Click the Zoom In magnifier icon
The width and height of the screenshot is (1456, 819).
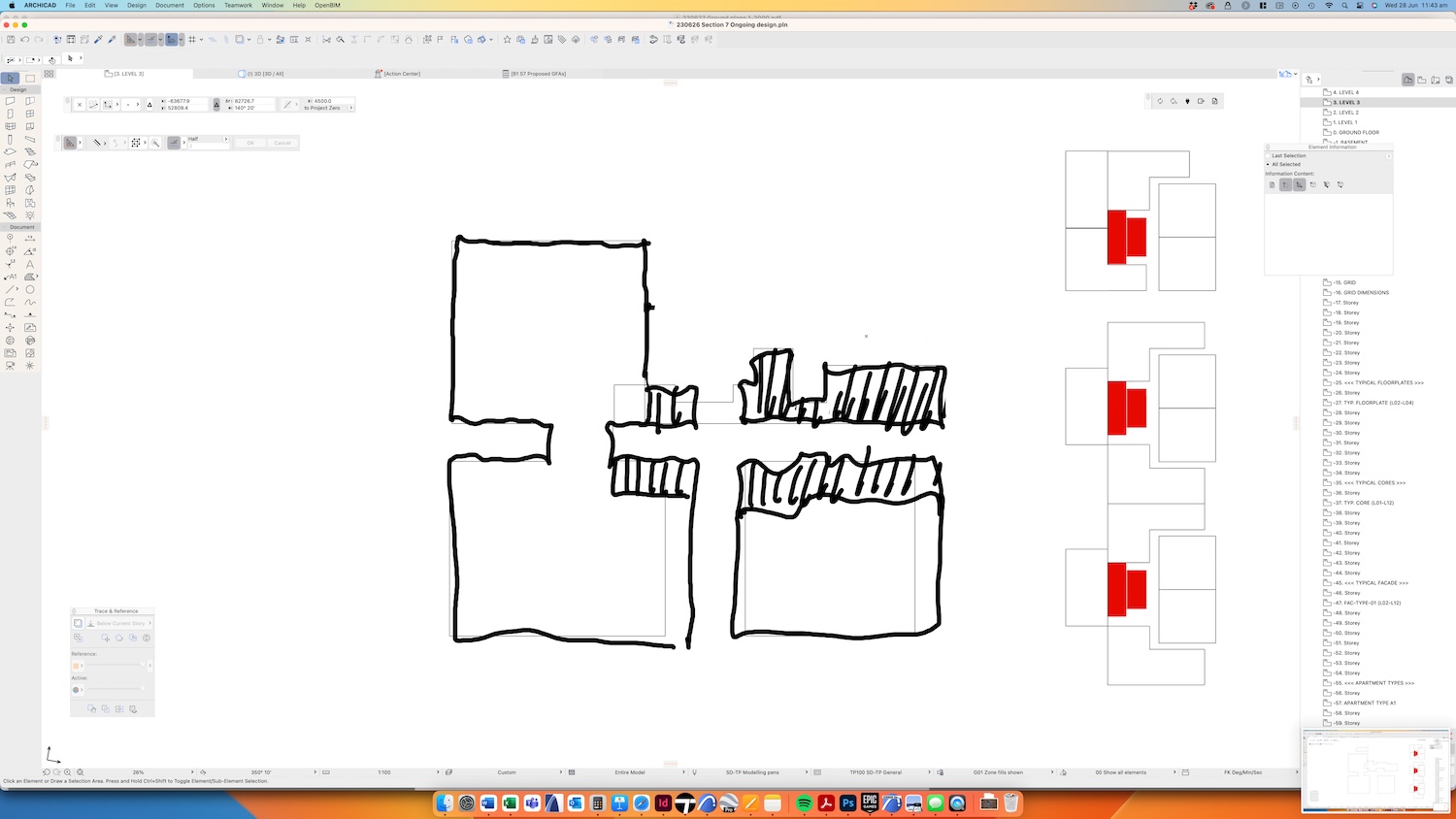[68, 772]
